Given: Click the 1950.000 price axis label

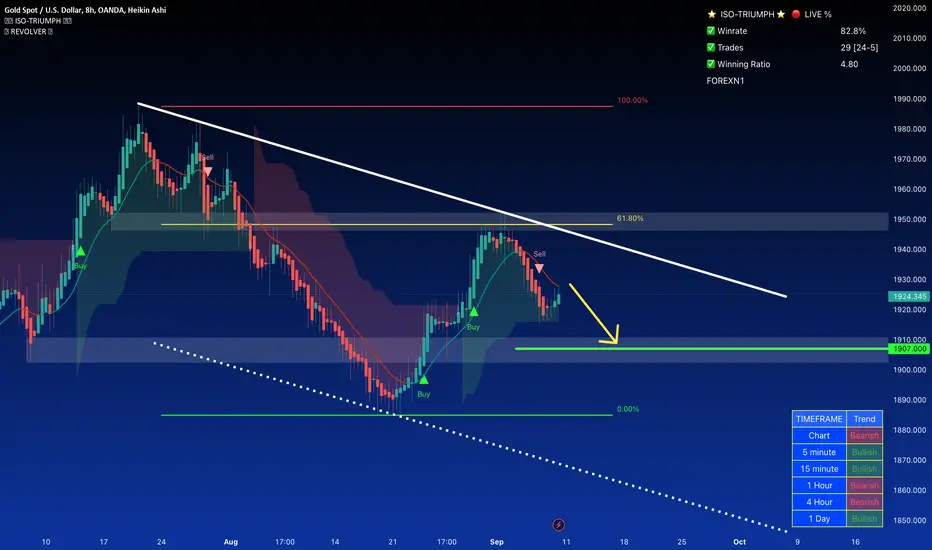Looking at the screenshot, I should tap(909, 219).
